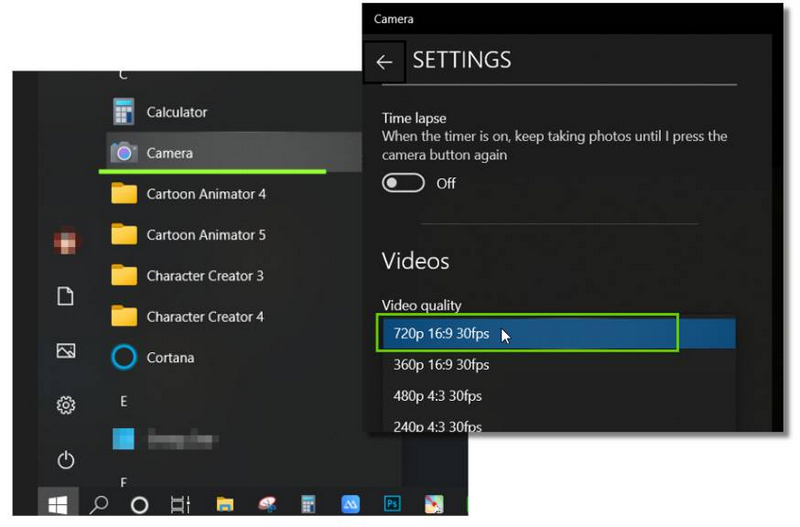The image size is (800, 527).
Task: Open taskbar Search magnifier
Action: 98,504
